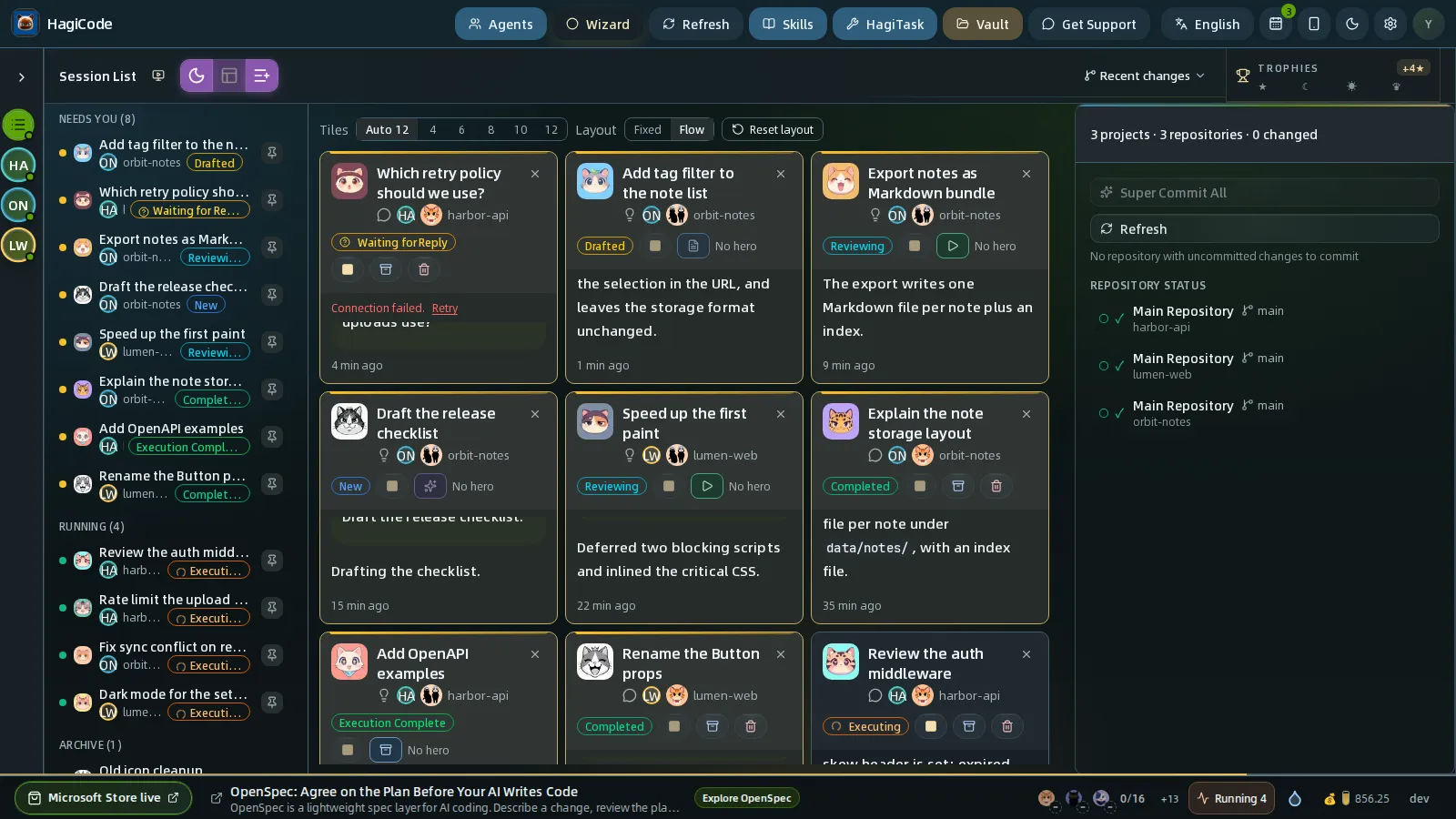Open the settings gear in the header
1456x819 pixels.
1390,24
